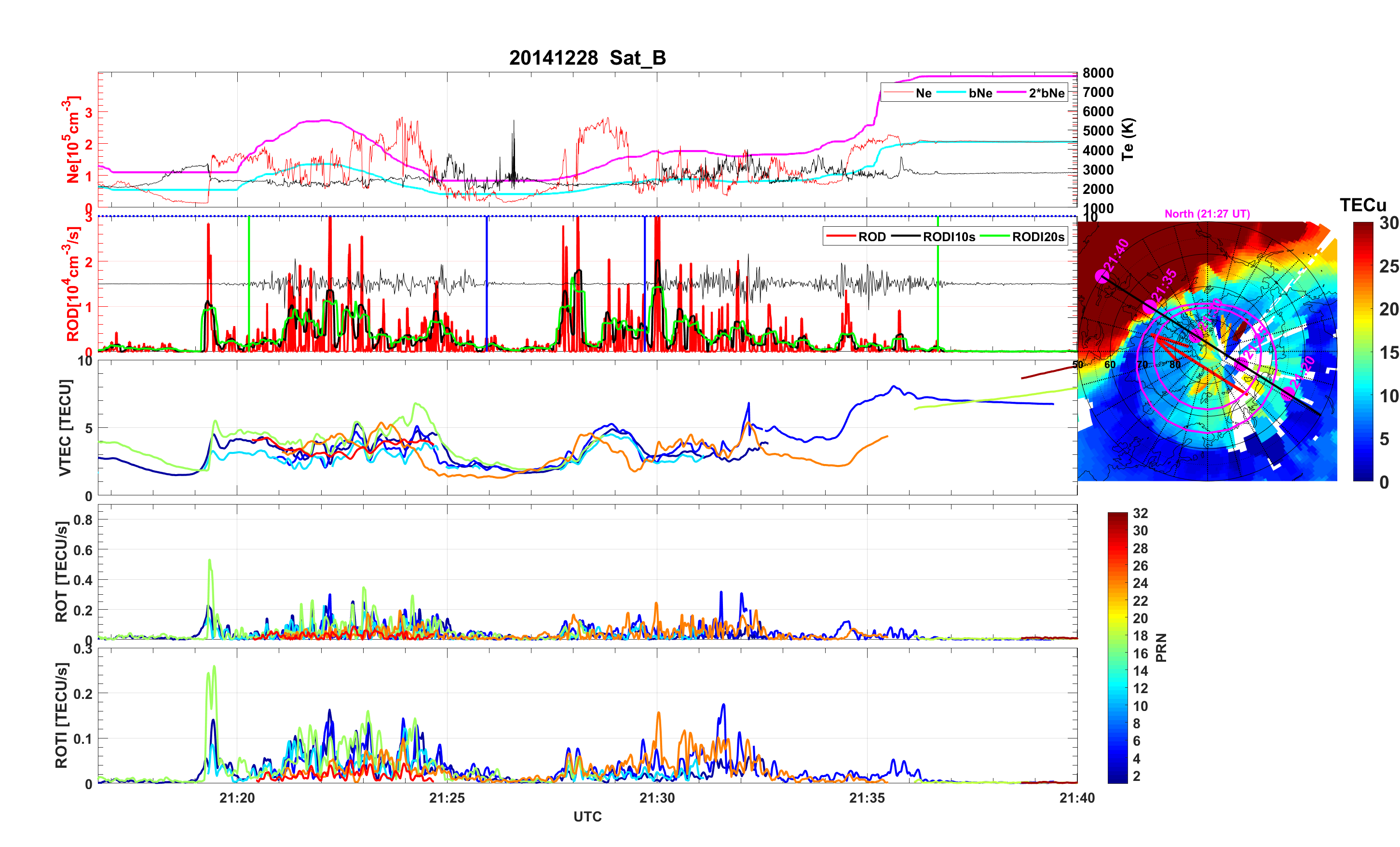This screenshot has width=1400, height=847.
Task: Select the 20141228 Sat_B plot title
Action: 587,57
